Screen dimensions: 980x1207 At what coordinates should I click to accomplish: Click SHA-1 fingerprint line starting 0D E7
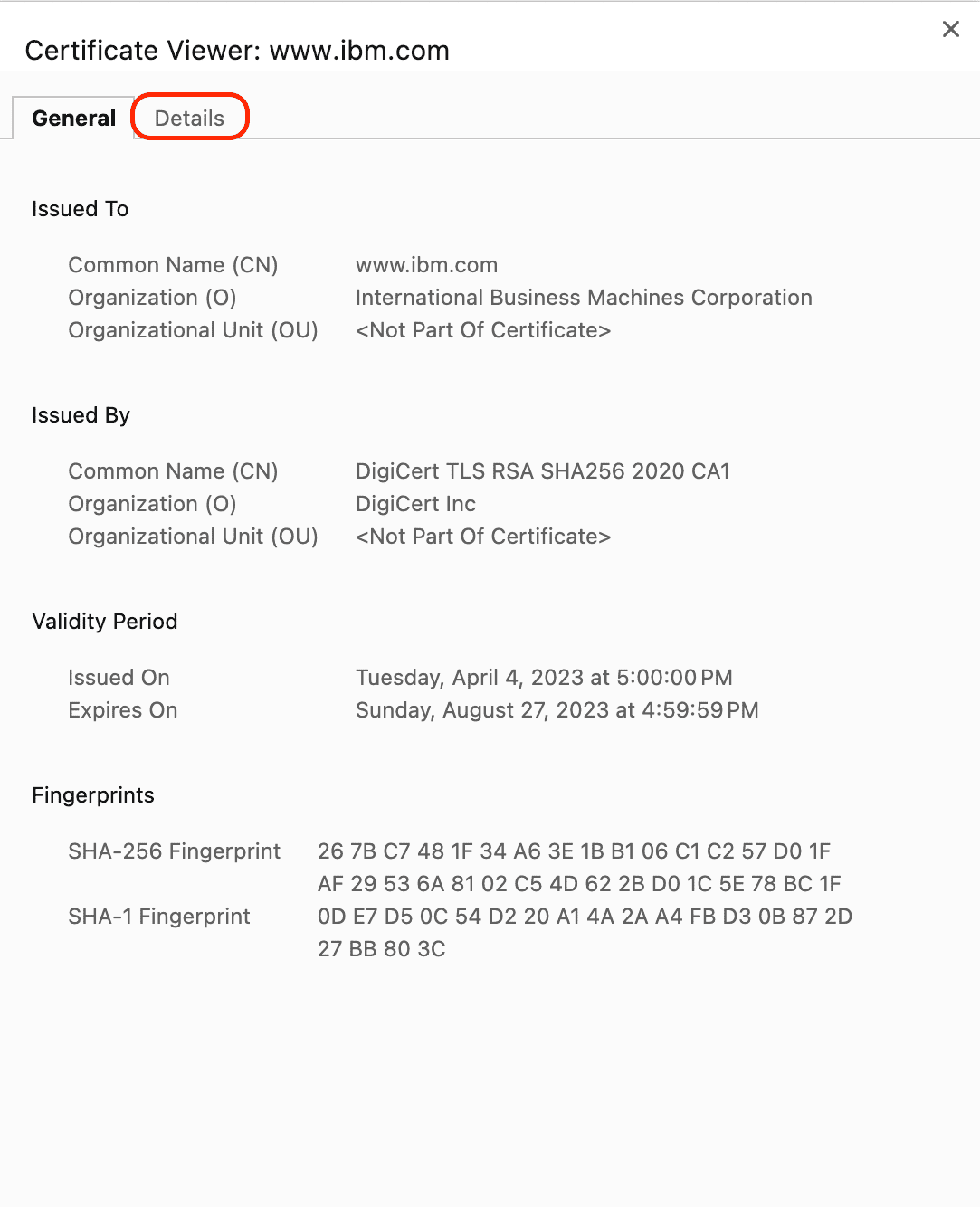(585, 917)
